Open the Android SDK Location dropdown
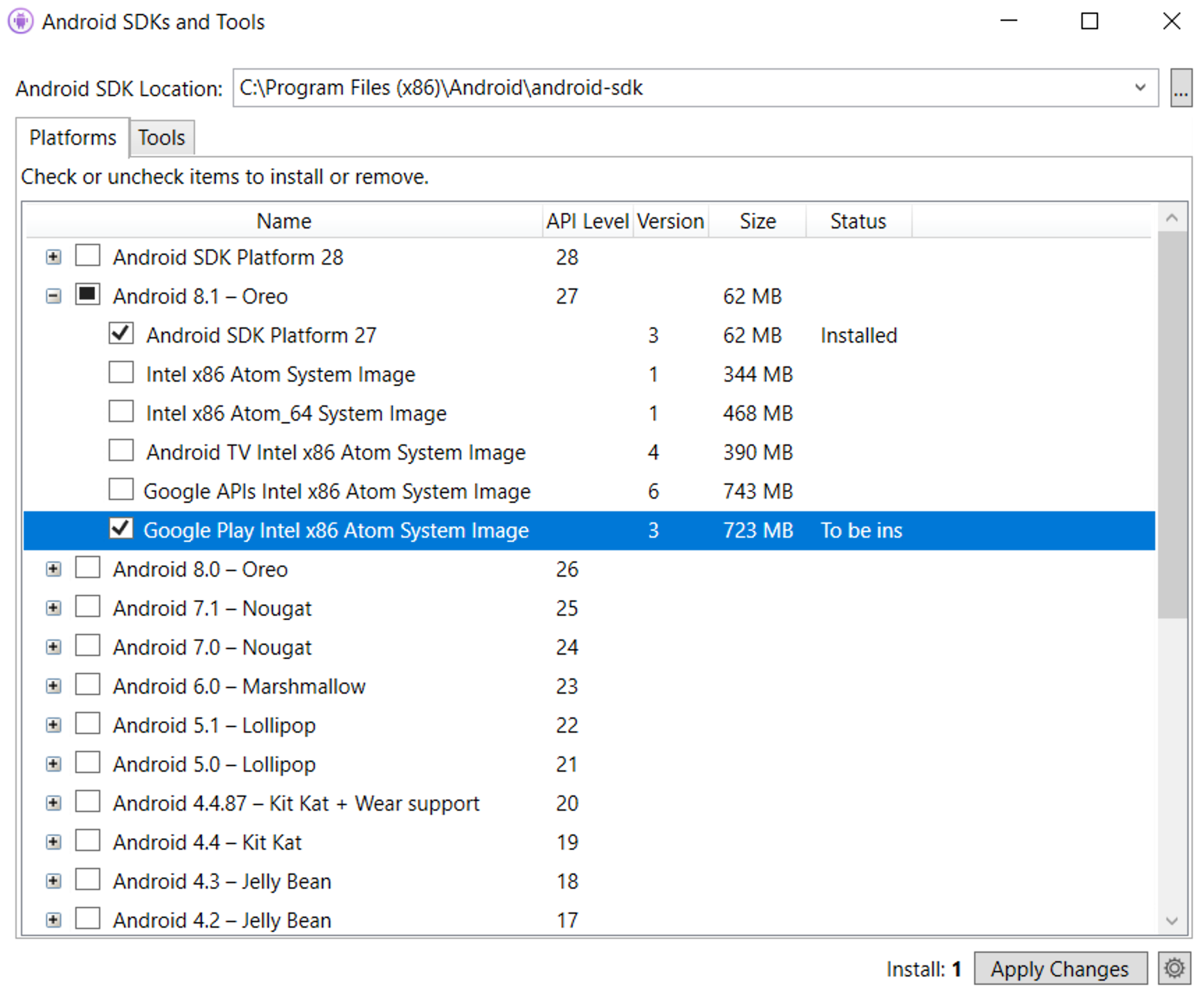Image resolution: width=1204 pixels, height=996 pixels. point(1140,88)
